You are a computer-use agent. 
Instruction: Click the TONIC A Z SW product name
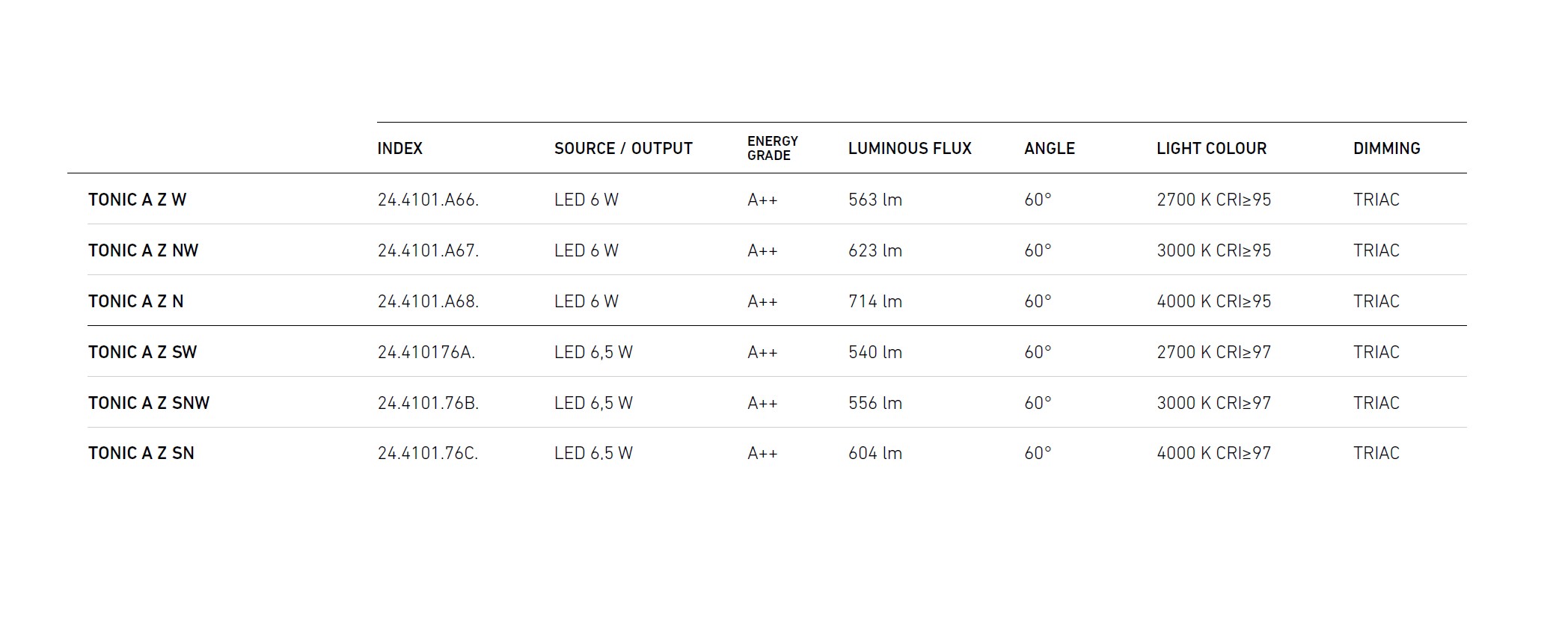[x=142, y=352]
